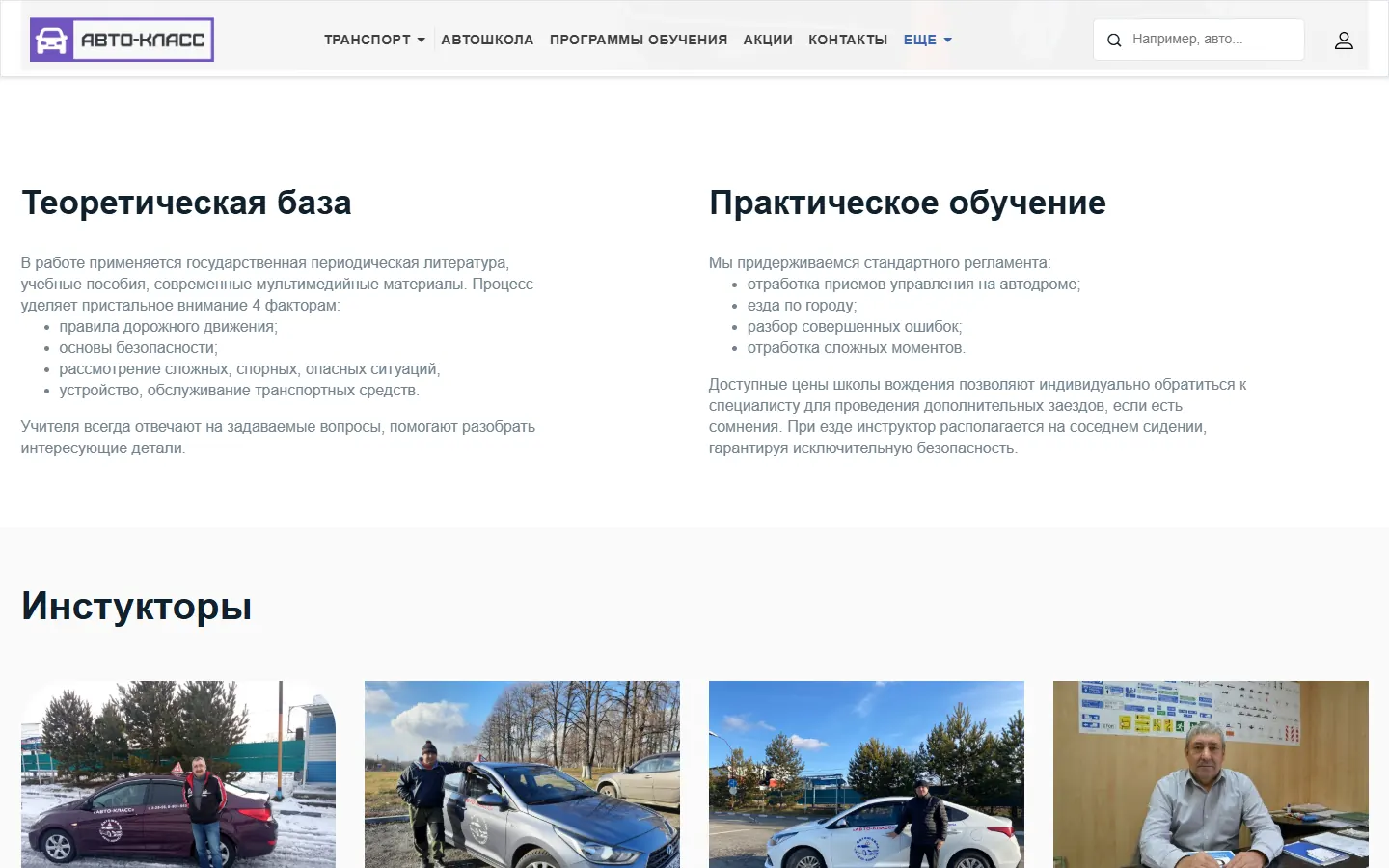Click list item 'отработка сложных моментов.'
1389x868 pixels.
click(857, 348)
